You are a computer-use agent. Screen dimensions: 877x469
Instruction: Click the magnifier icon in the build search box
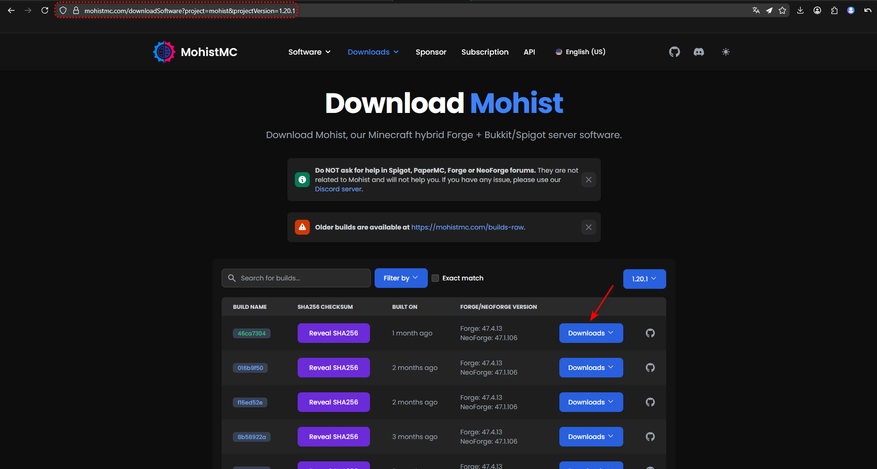coord(232,278)
